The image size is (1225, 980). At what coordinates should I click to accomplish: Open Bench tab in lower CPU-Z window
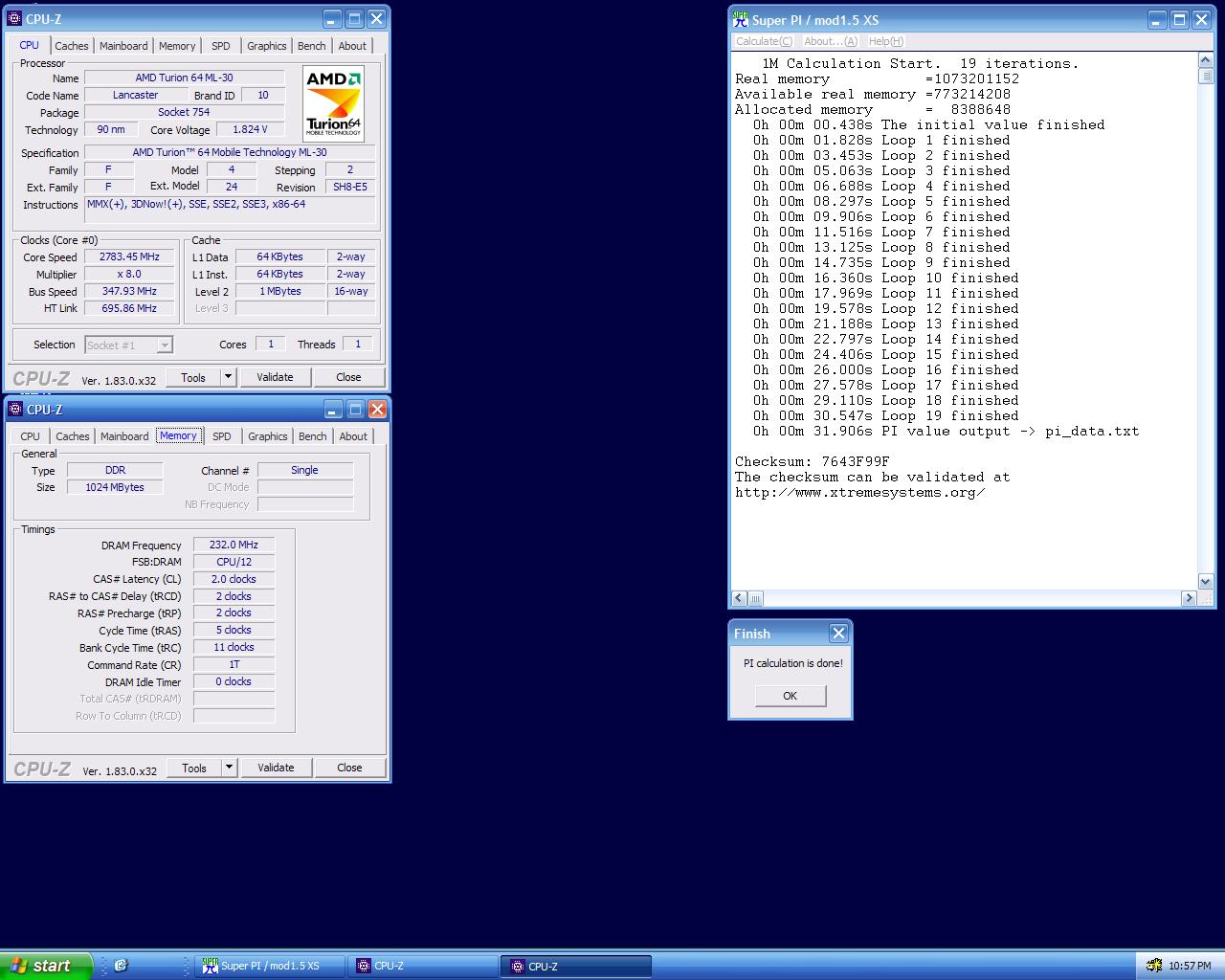(x=312, y=436)
